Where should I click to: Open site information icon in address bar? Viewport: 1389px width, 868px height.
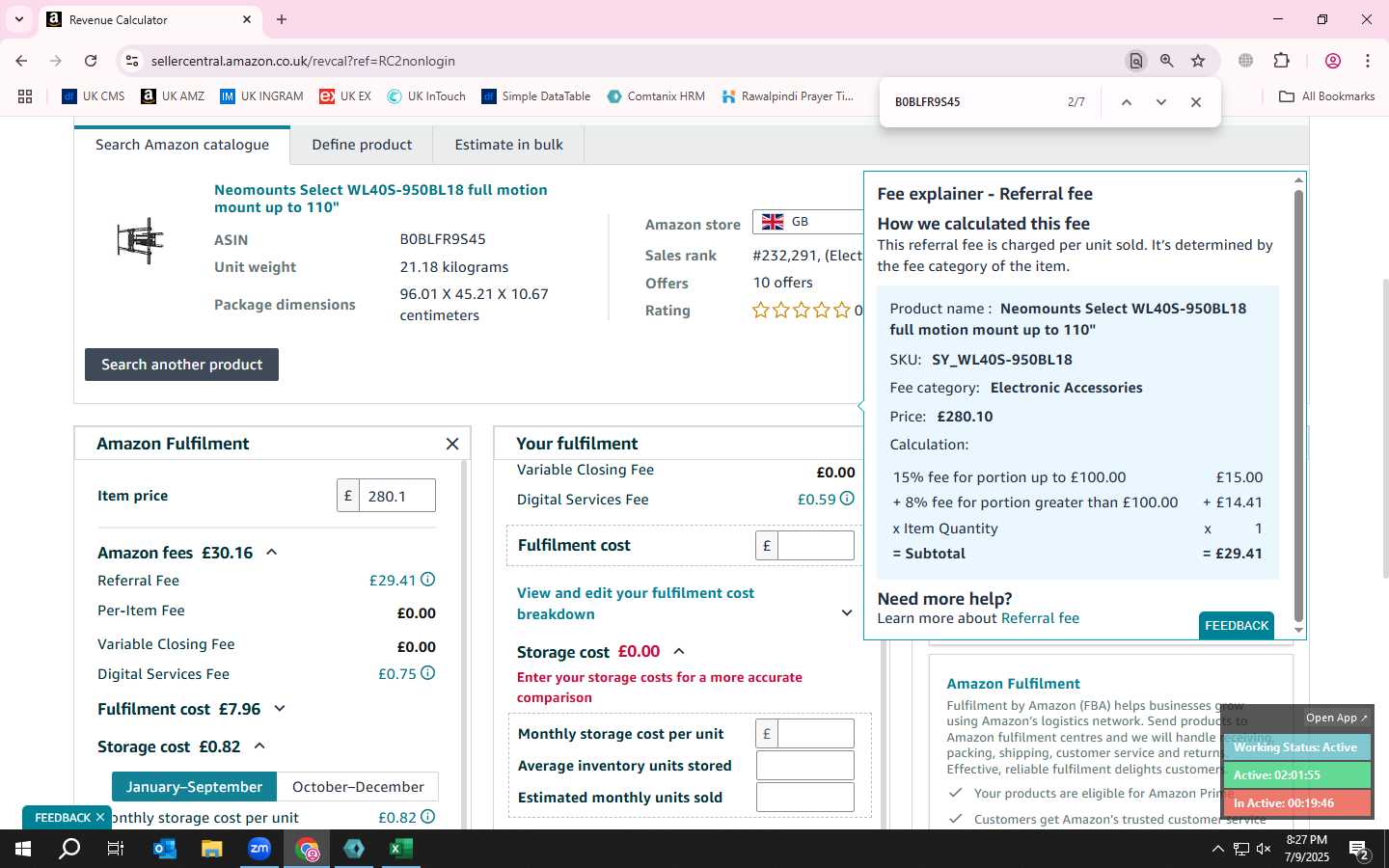click(x=132, y=61)
